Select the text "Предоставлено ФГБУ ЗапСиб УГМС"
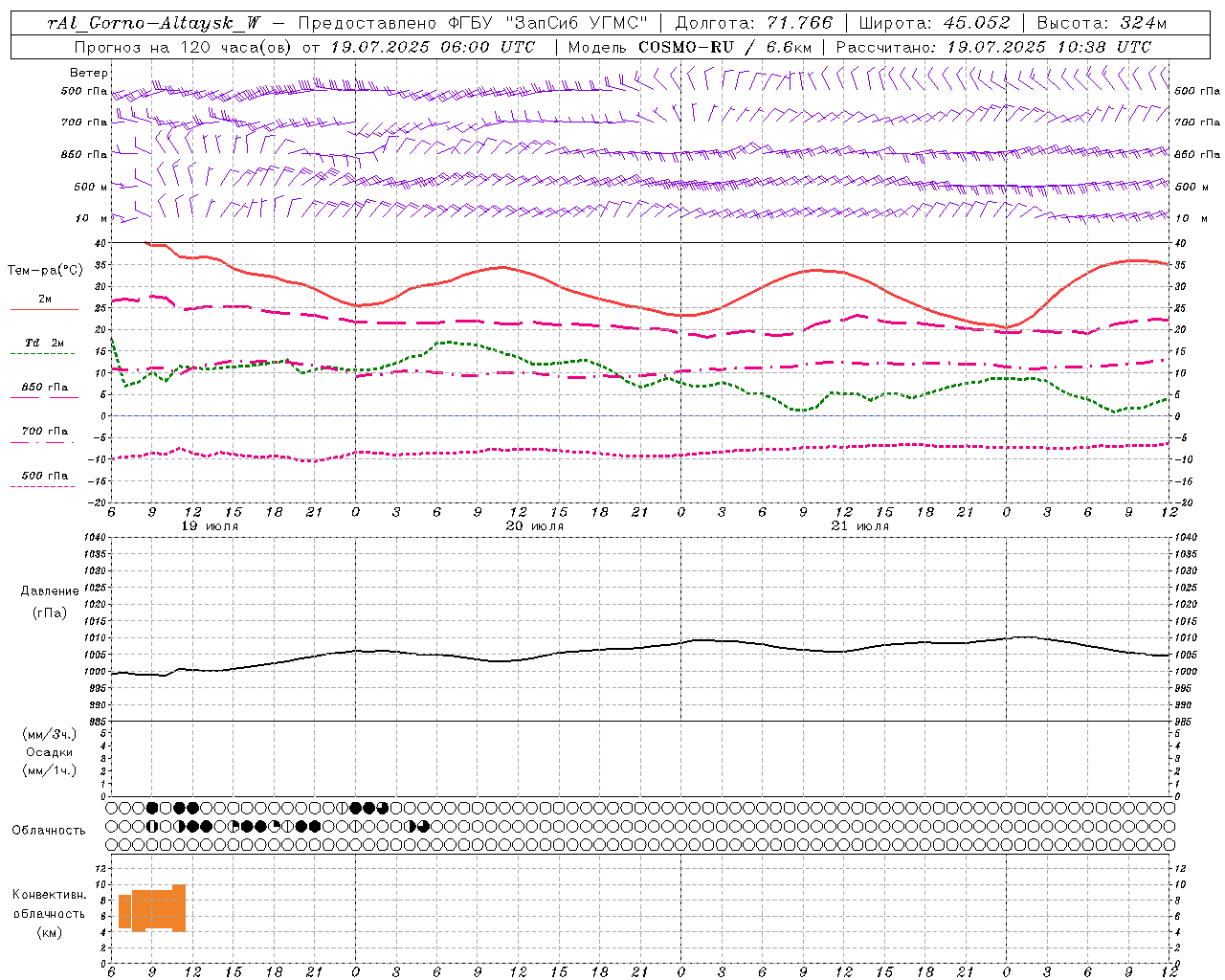Screen dimensions: 1225x980 point(474,23)
